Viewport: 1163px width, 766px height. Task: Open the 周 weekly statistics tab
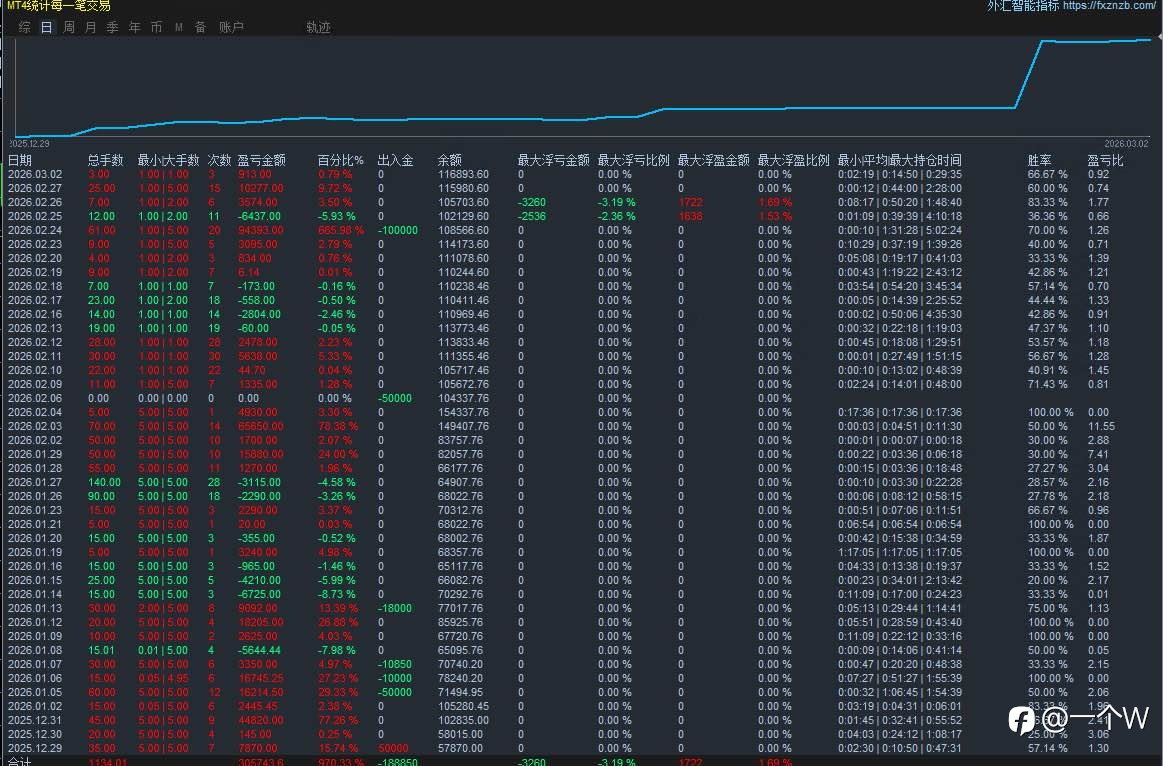click(x=69, y=28)
